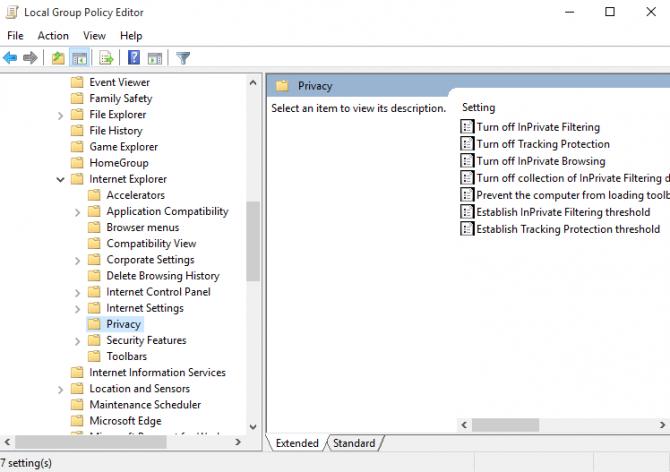This screenshot has width=670, height=472.
Task: Expand Corporate Settings node
Action: point(77,261)
